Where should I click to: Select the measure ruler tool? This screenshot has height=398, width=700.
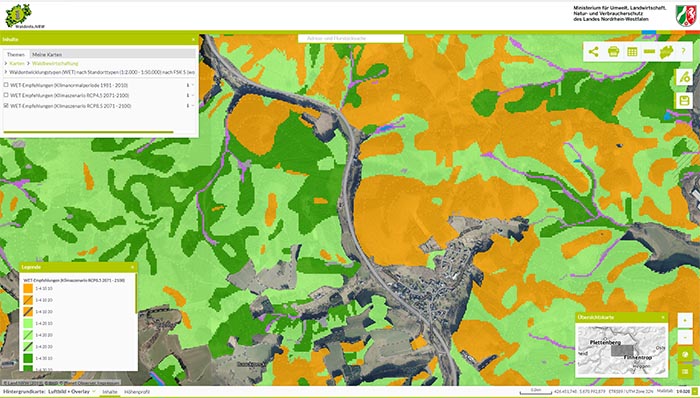point(650,52)
